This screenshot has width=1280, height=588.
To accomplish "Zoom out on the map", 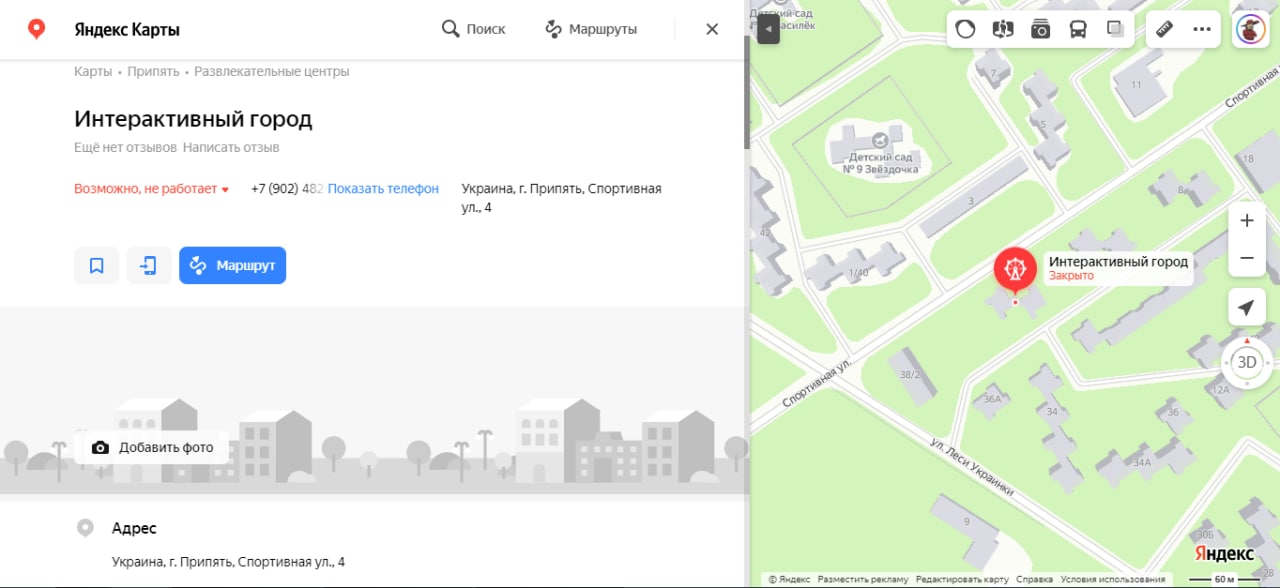I will click(1247, 258).
